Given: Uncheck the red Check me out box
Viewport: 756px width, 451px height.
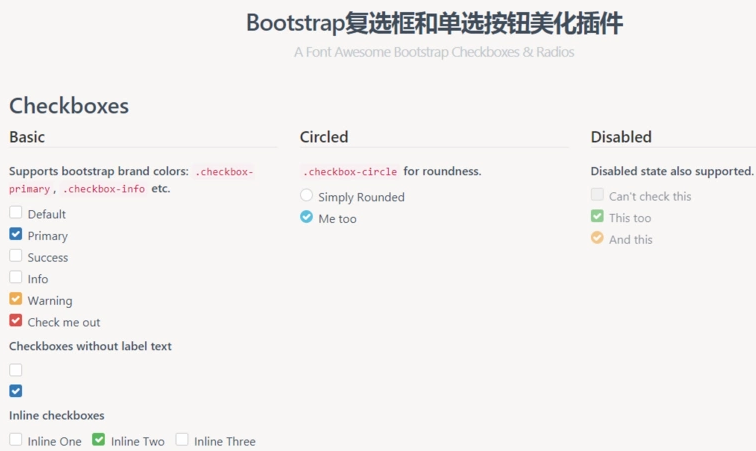Looking at the screenshot, I should [x=16, y=321].
